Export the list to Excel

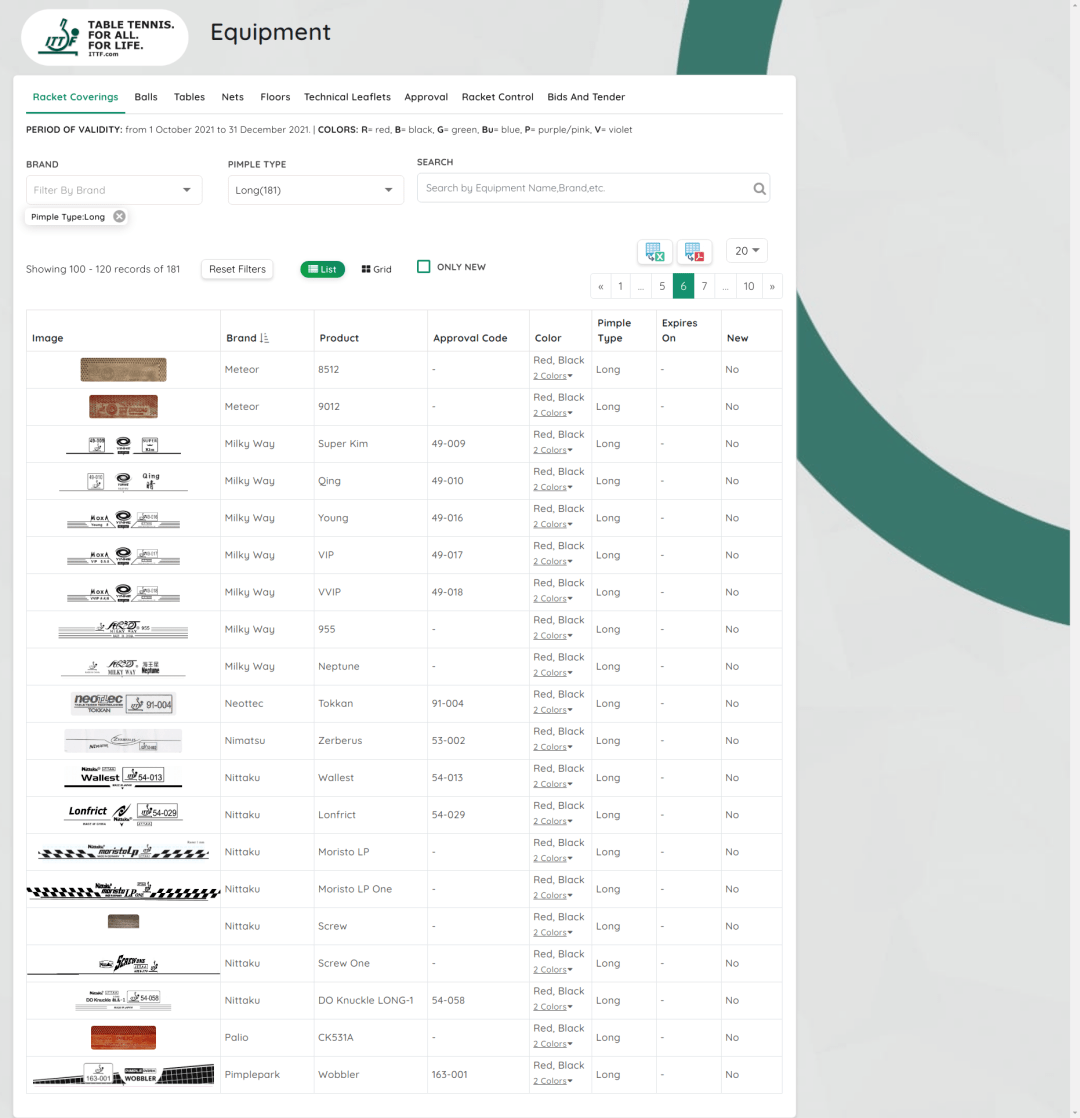(655, 252)
